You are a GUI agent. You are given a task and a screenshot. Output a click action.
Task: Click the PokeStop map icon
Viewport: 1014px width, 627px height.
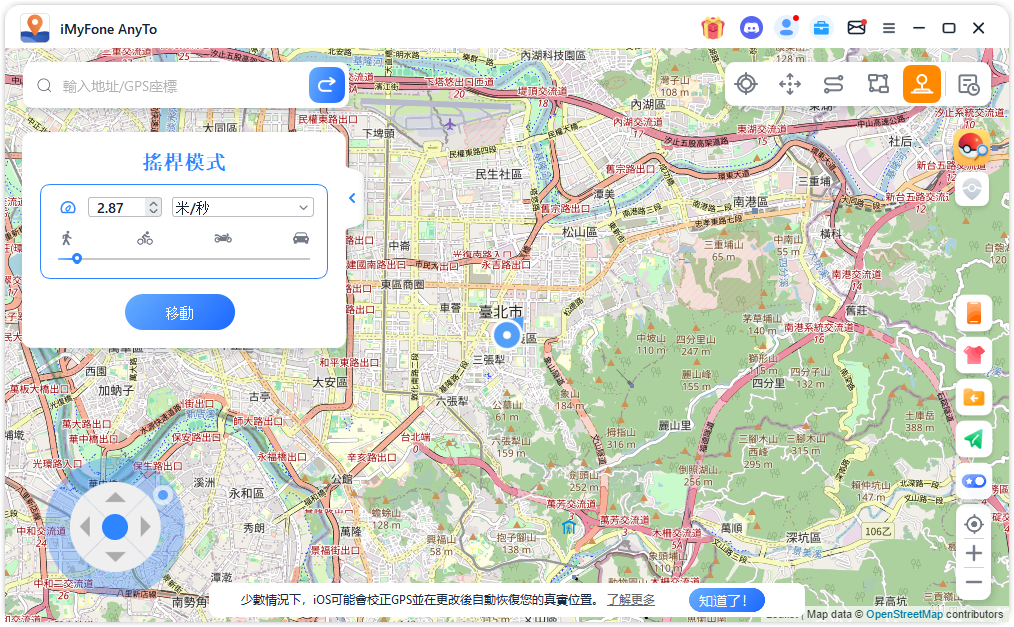(x=973, y=189)
